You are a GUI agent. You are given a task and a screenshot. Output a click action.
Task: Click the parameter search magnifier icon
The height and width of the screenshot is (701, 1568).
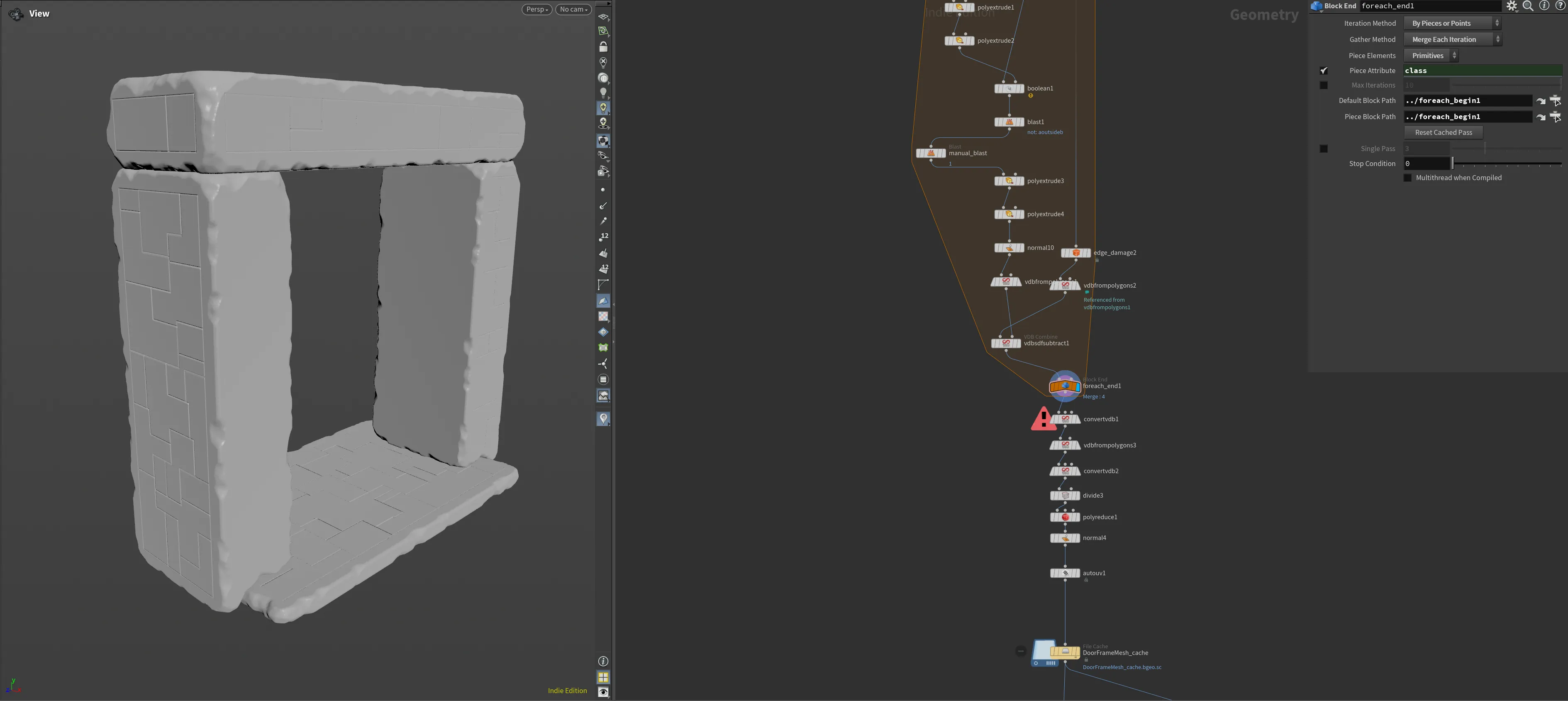1528,6
